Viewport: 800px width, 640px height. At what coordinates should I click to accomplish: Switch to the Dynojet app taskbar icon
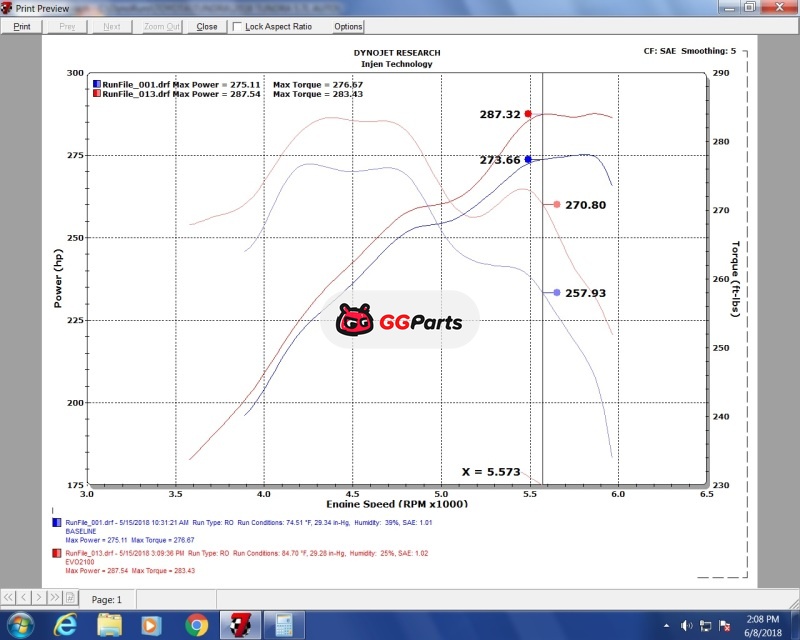tap(240, 625)
